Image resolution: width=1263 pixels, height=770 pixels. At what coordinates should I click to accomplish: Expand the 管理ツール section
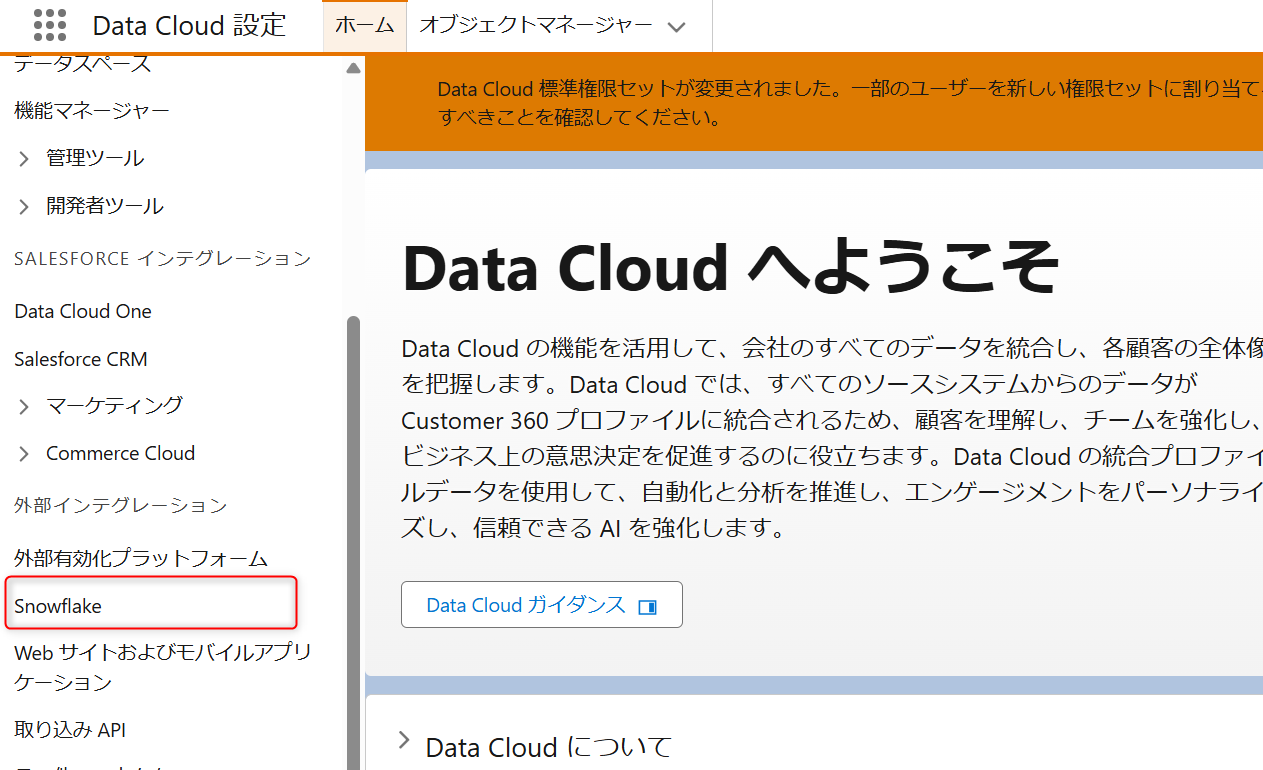click(x=25, y=158)
